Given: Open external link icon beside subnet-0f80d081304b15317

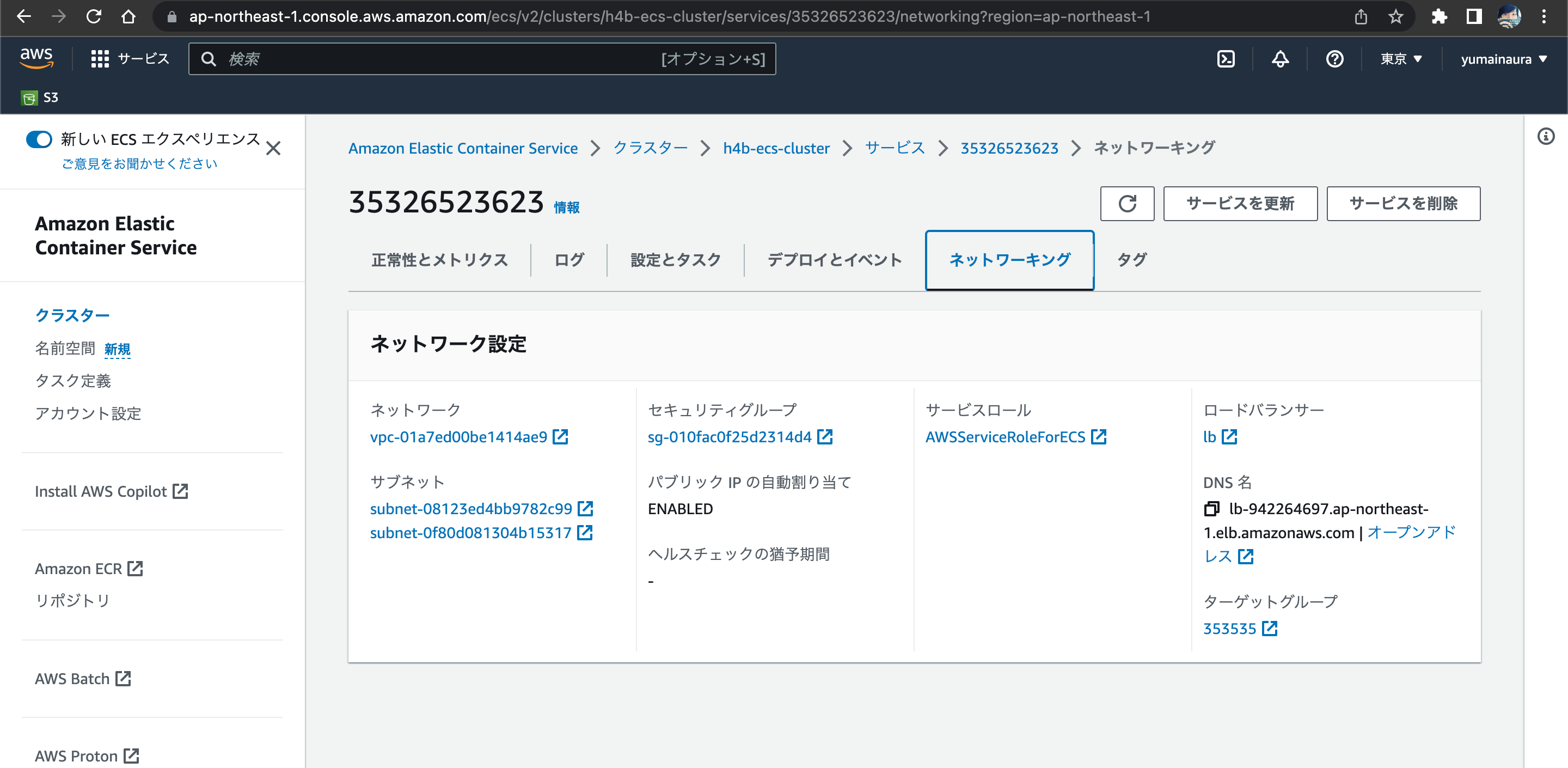Looking at the screenshot, I should (x=584, y=533).
